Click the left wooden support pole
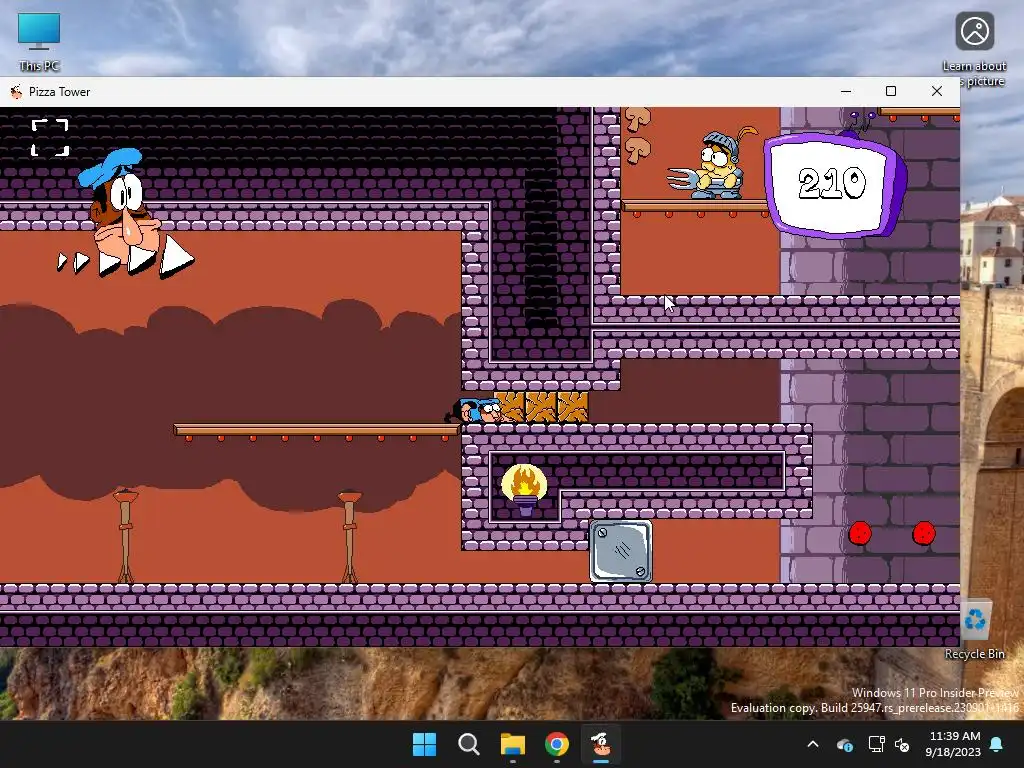 pyautogui.click(x=125, y=536)
